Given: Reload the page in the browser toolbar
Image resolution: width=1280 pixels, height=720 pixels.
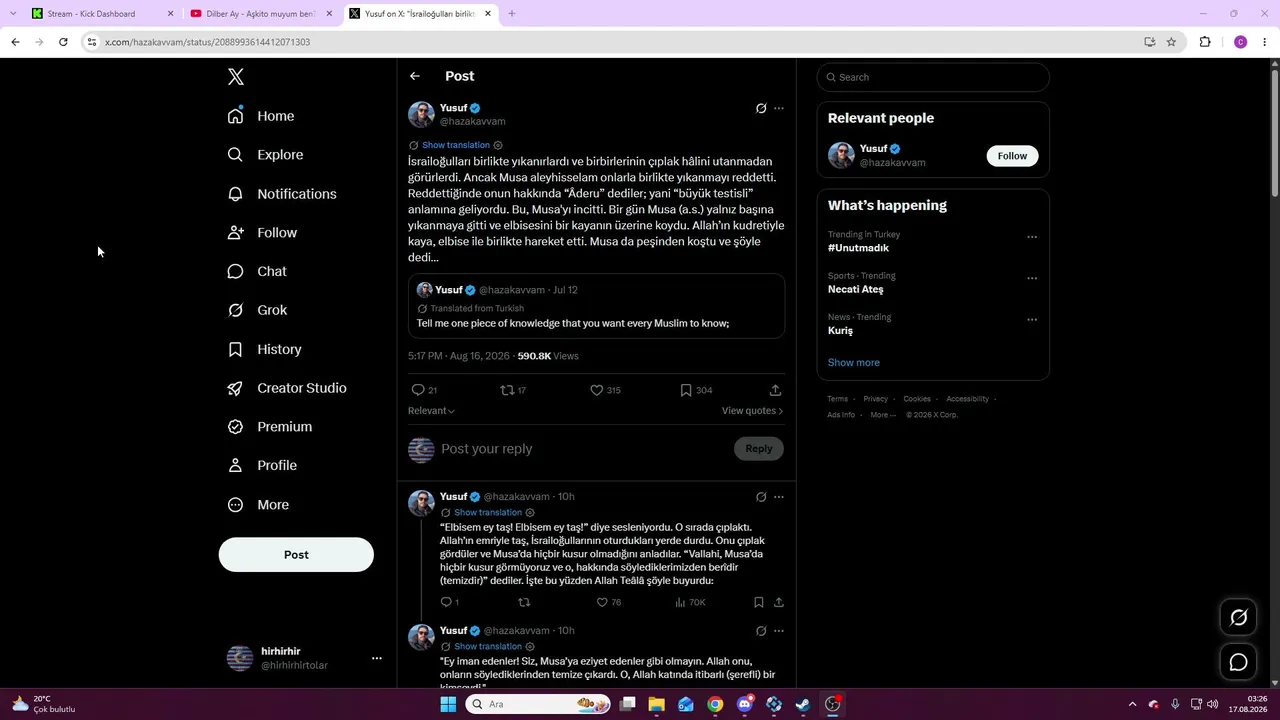Looking at the screenshot, I should point(63,42).
